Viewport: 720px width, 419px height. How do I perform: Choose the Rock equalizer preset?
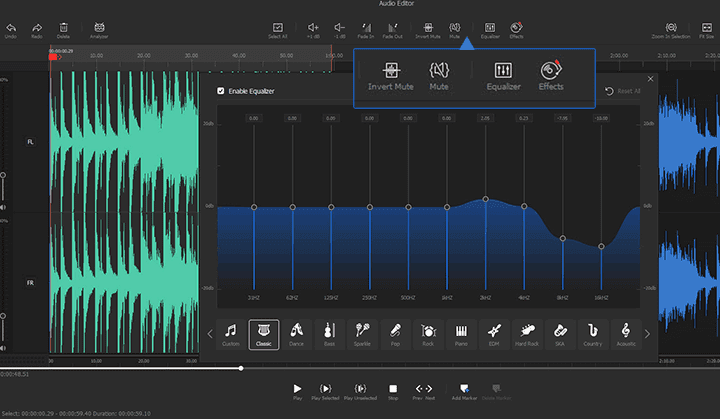428,333
